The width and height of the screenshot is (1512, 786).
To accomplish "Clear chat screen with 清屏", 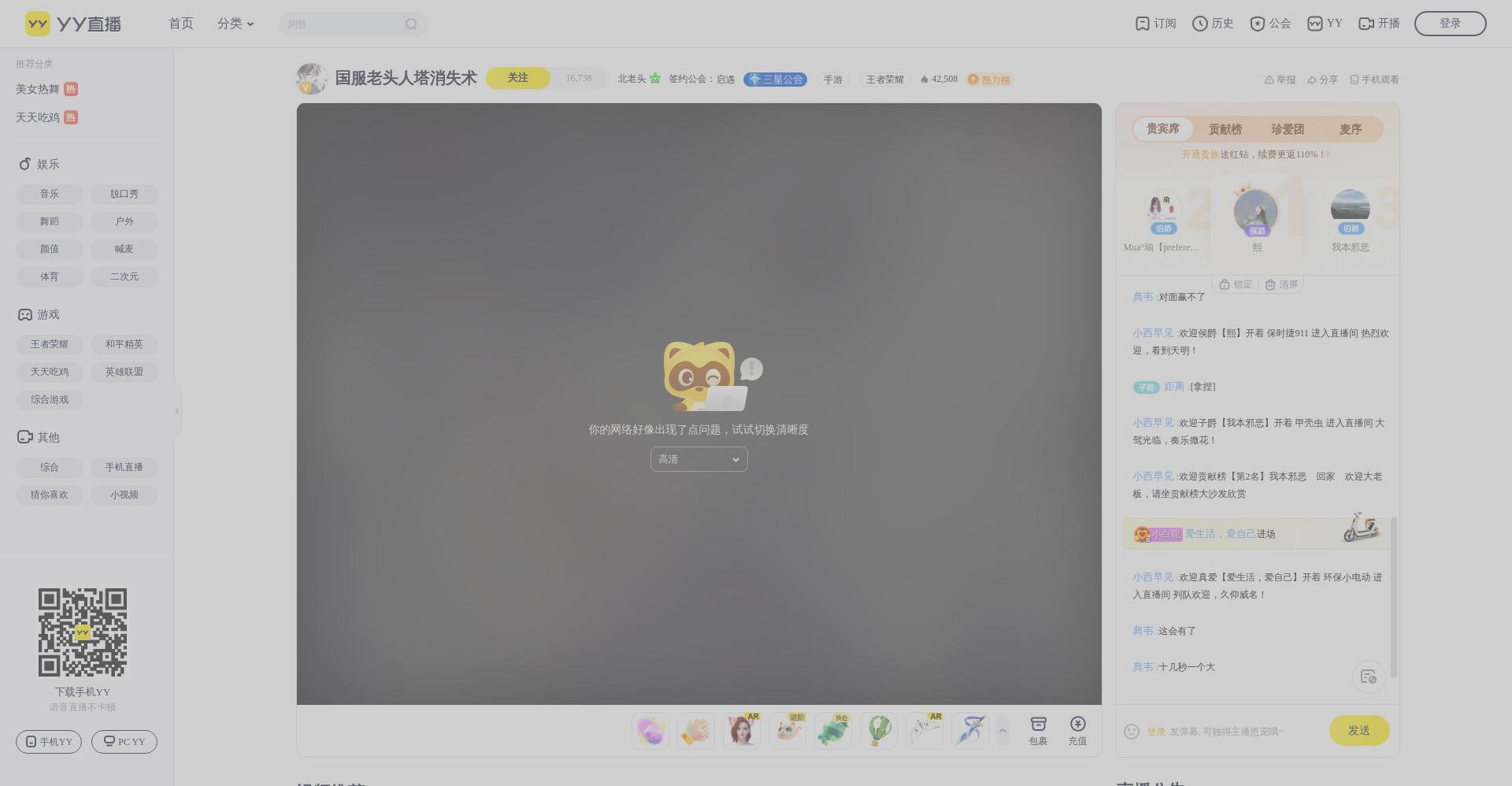I will click(1281, 284).
